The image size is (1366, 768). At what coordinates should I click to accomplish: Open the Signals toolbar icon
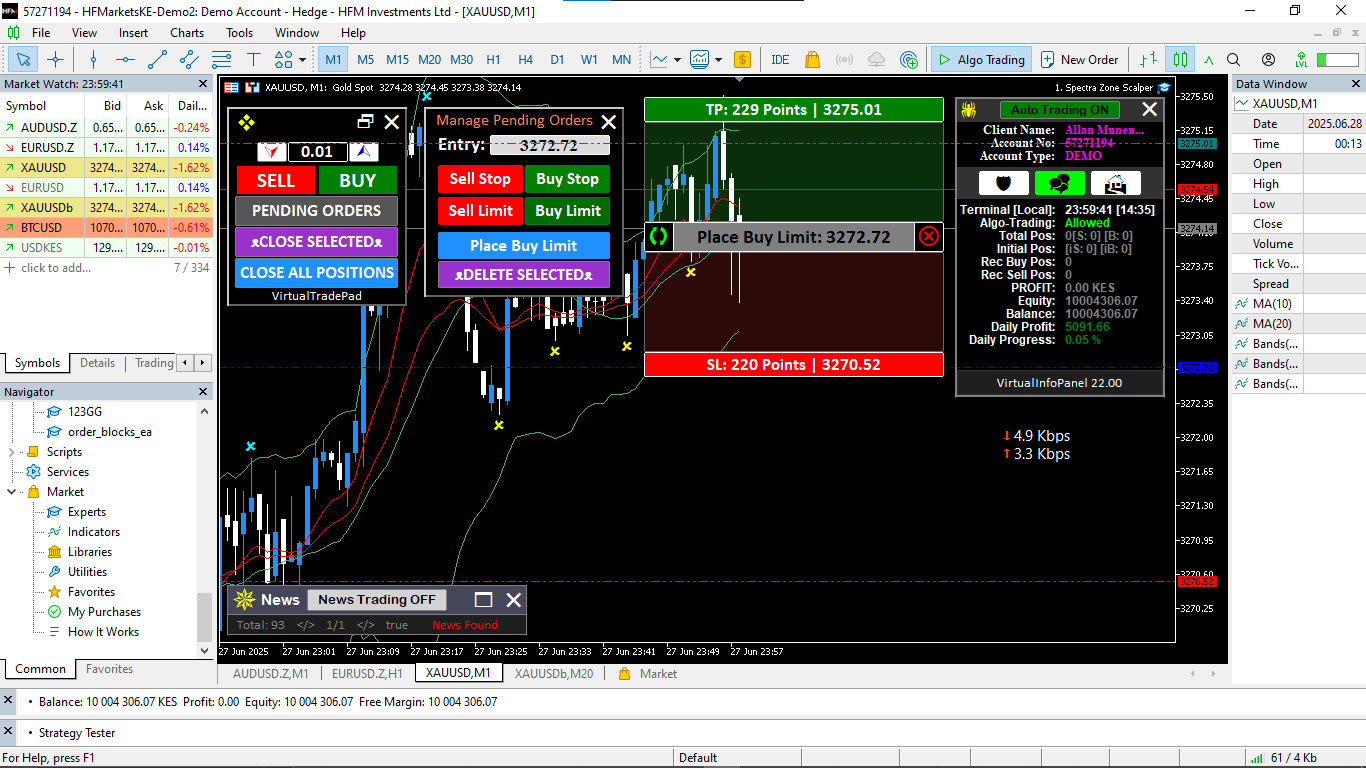pos(844,59)
